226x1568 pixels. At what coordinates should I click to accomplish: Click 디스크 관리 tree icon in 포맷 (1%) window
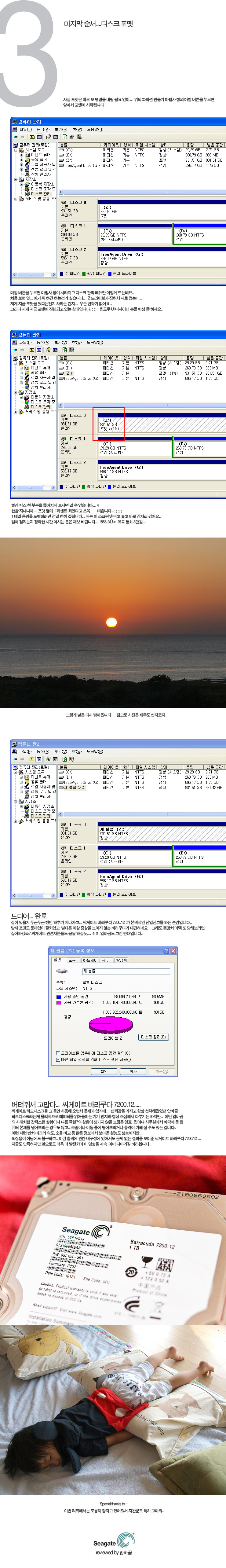pos(27,407)
